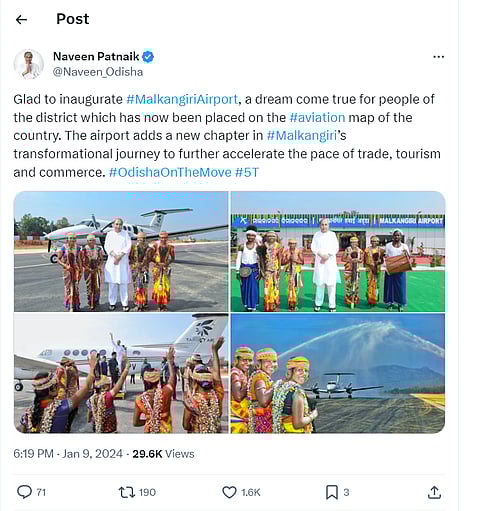Bookmark the post with the bookmark icon
Viewport: 480px width, 511px height.
[332, 492]
